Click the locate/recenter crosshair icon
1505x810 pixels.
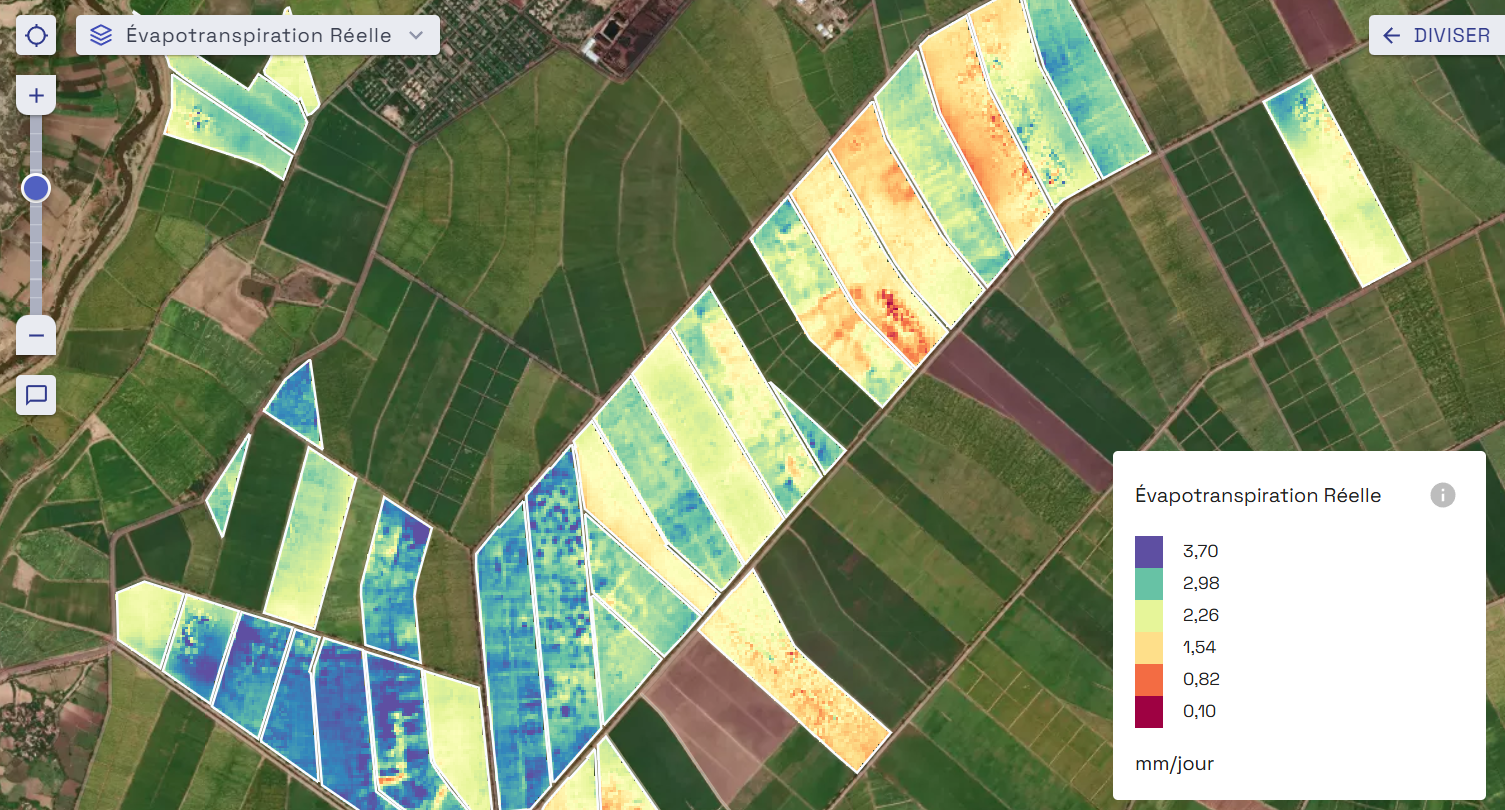(x=36, y=36)
